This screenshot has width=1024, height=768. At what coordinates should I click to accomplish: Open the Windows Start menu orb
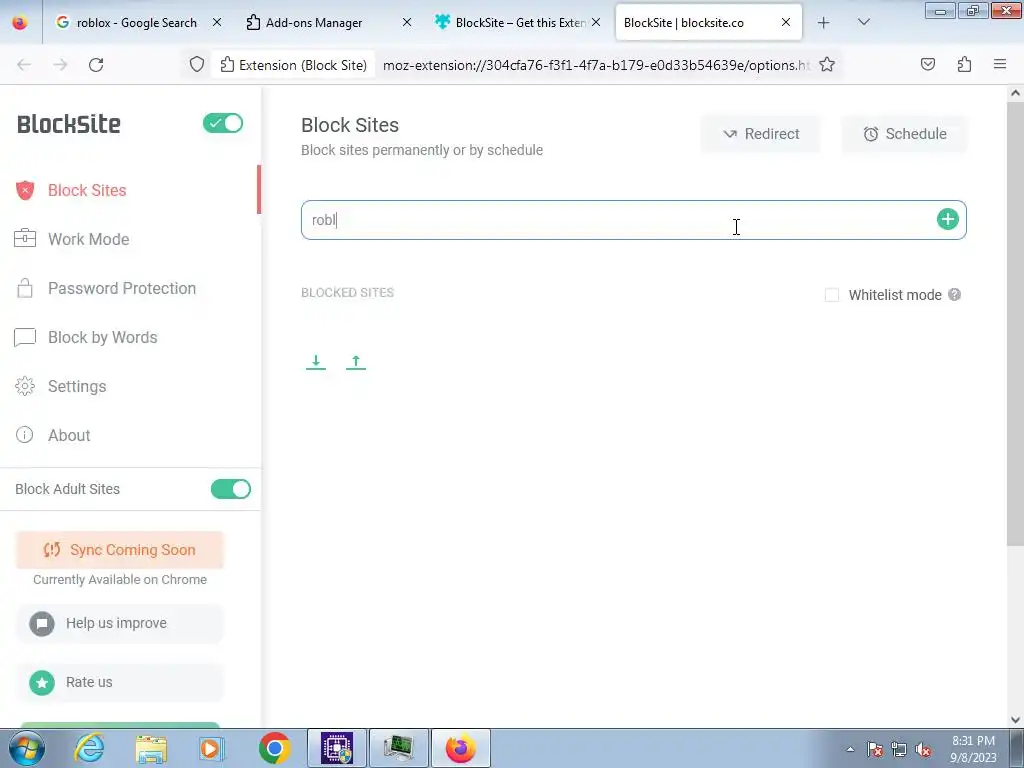tap(27, 748)
